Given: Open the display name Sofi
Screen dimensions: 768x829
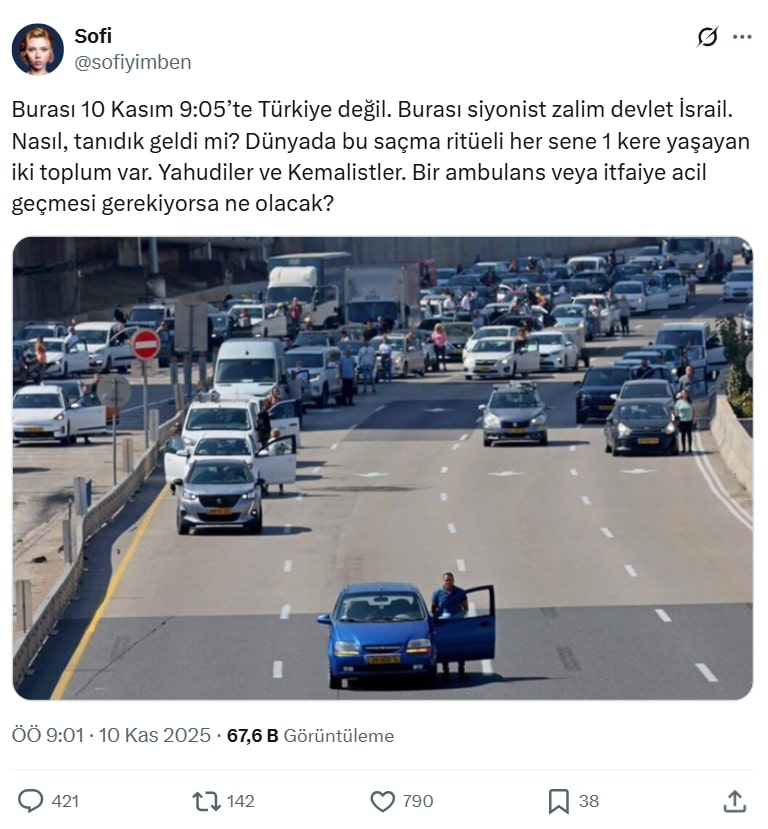Looking at the screenshot, I should [93, 36].
